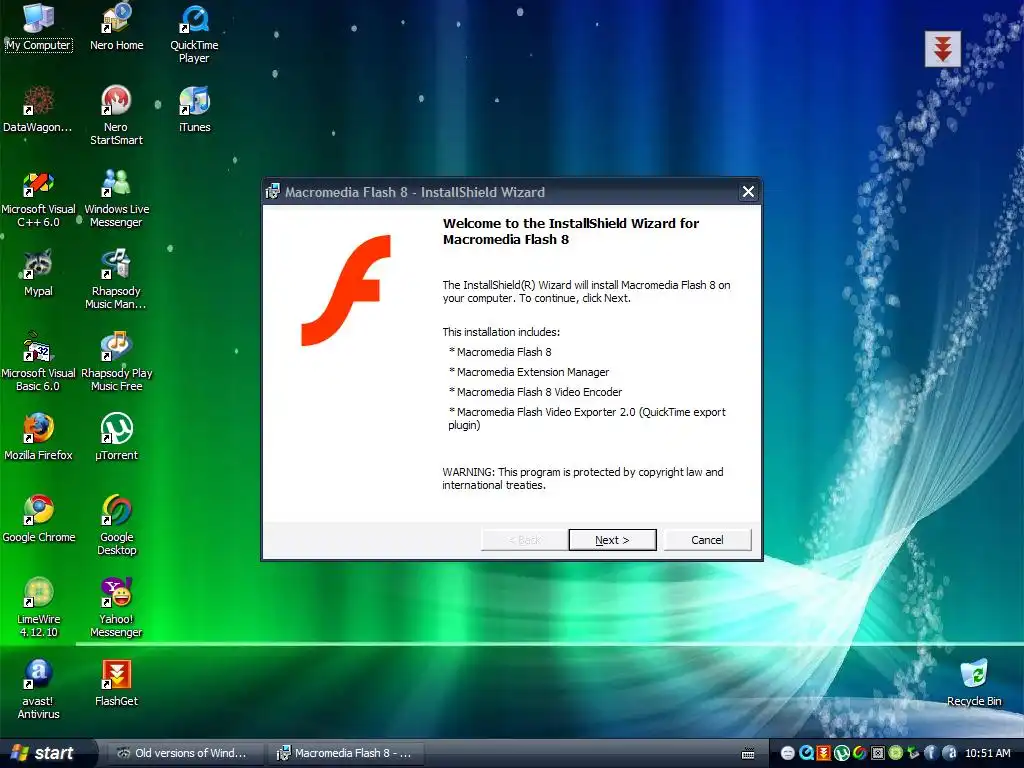This screenshot has height=768, width=1024.
Task: Open avast! Antivirus desktop shortcut
Action: pos(39,690)
